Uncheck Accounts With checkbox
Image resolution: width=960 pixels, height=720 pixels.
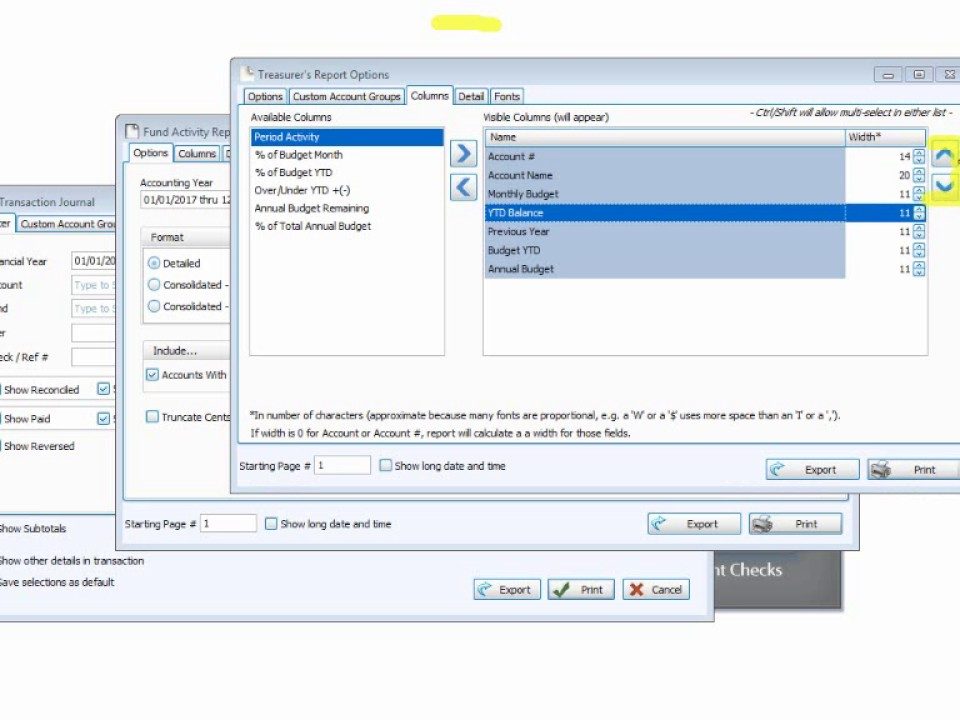pos(152,375)
